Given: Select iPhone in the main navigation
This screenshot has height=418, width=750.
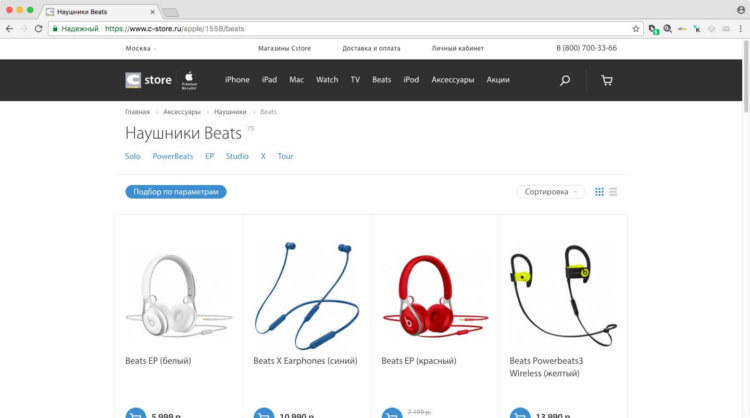Looking at the screenshot, I should (x=237, y=80).
